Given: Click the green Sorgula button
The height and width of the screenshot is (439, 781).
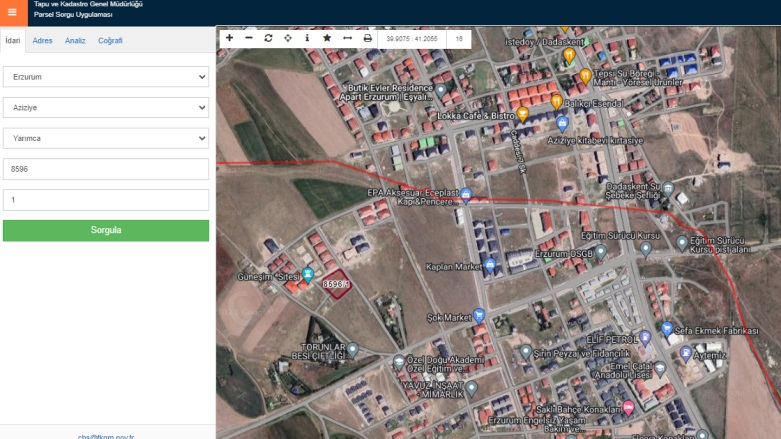Looking at the screenshot, I should click(106, 230).
